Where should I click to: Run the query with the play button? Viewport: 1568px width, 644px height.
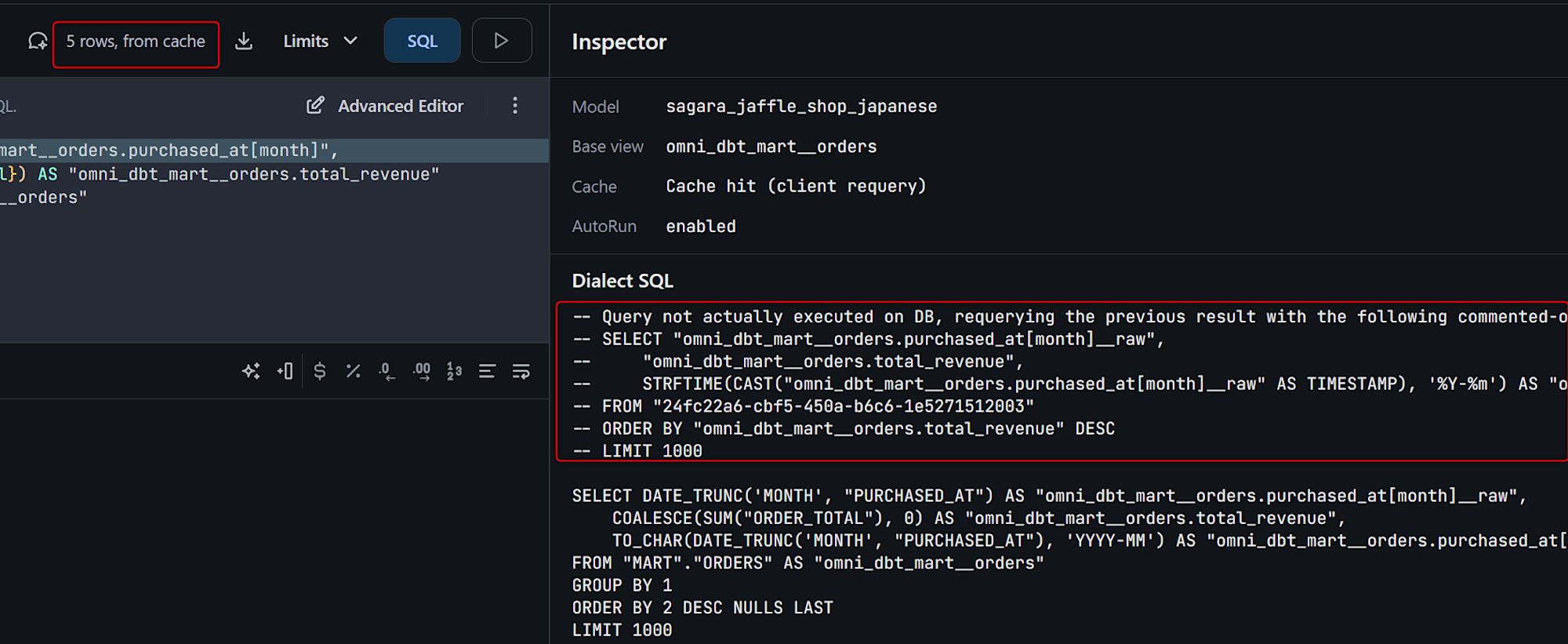[x=502, y=41]
